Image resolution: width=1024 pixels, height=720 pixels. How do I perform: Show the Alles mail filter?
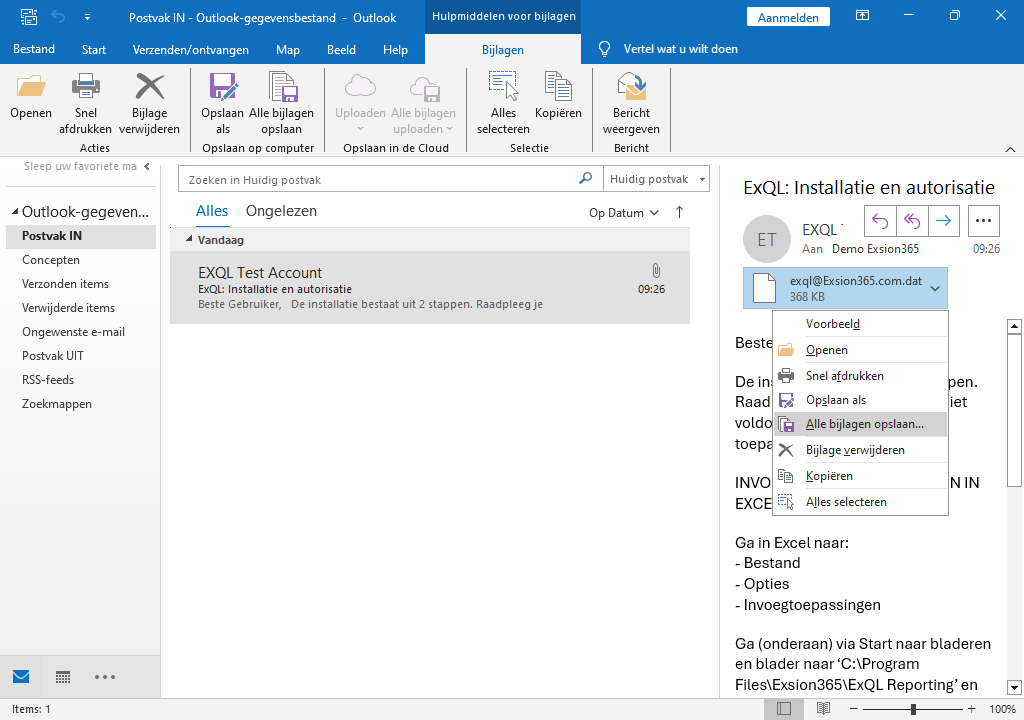(x=212, y=211)
